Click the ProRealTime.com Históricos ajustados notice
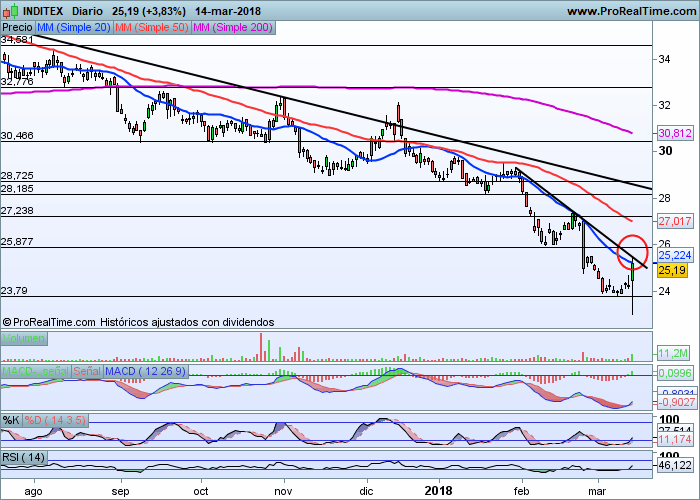This screenshot has height=500, width=700. [138, 322]
